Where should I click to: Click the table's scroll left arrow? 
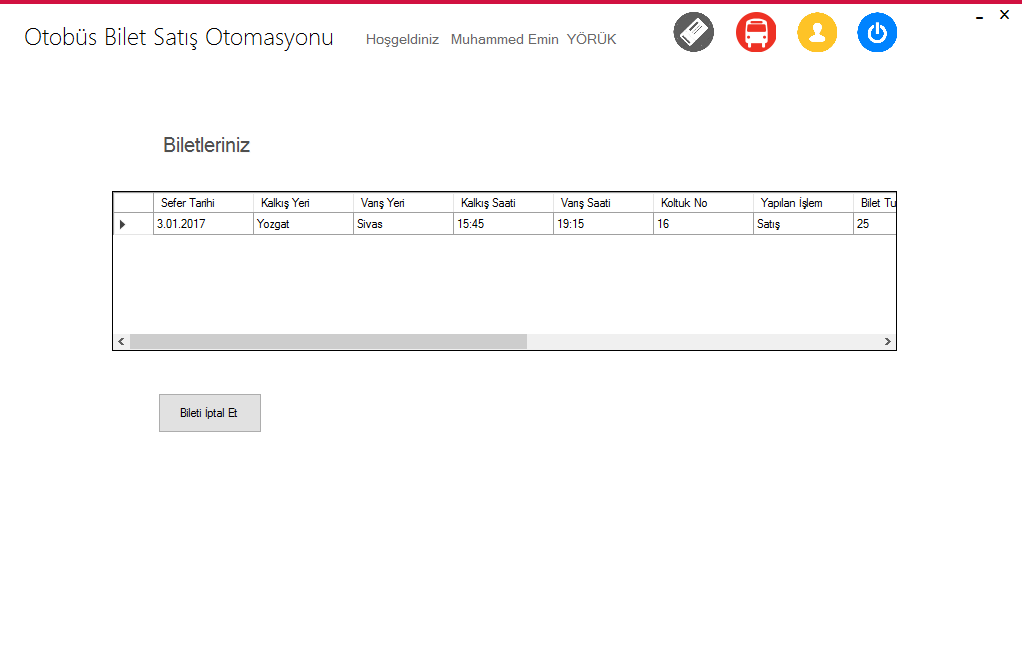coord(121,342)
